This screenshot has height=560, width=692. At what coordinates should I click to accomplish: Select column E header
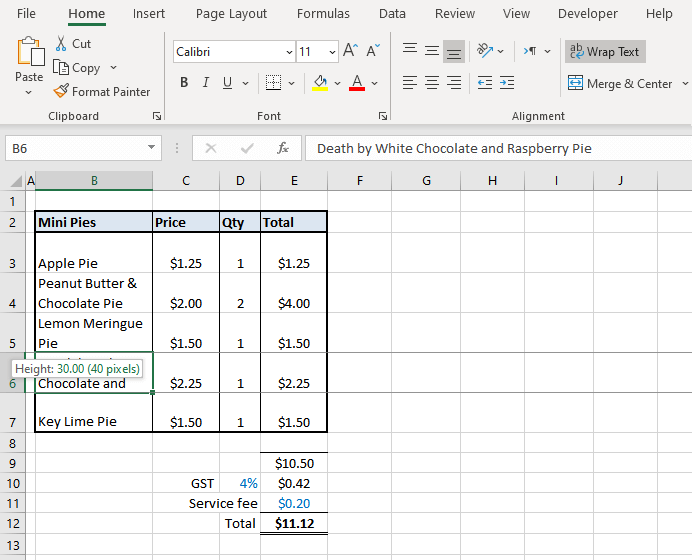click(x=294, y=180)
